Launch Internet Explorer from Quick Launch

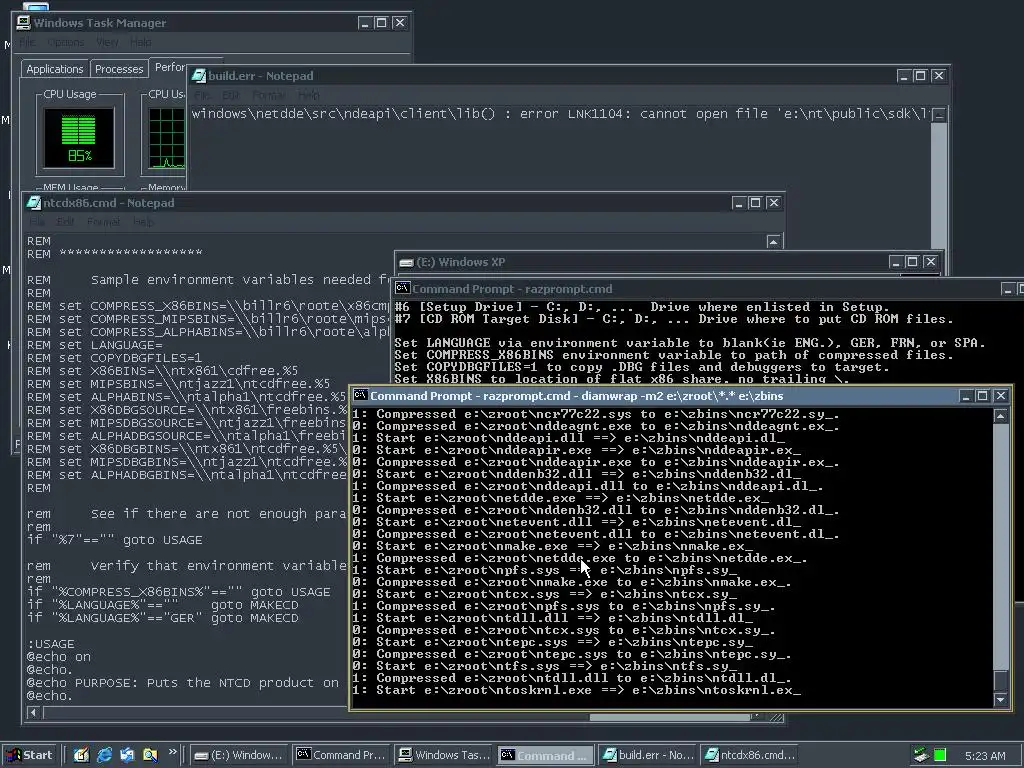coord(104,755)
